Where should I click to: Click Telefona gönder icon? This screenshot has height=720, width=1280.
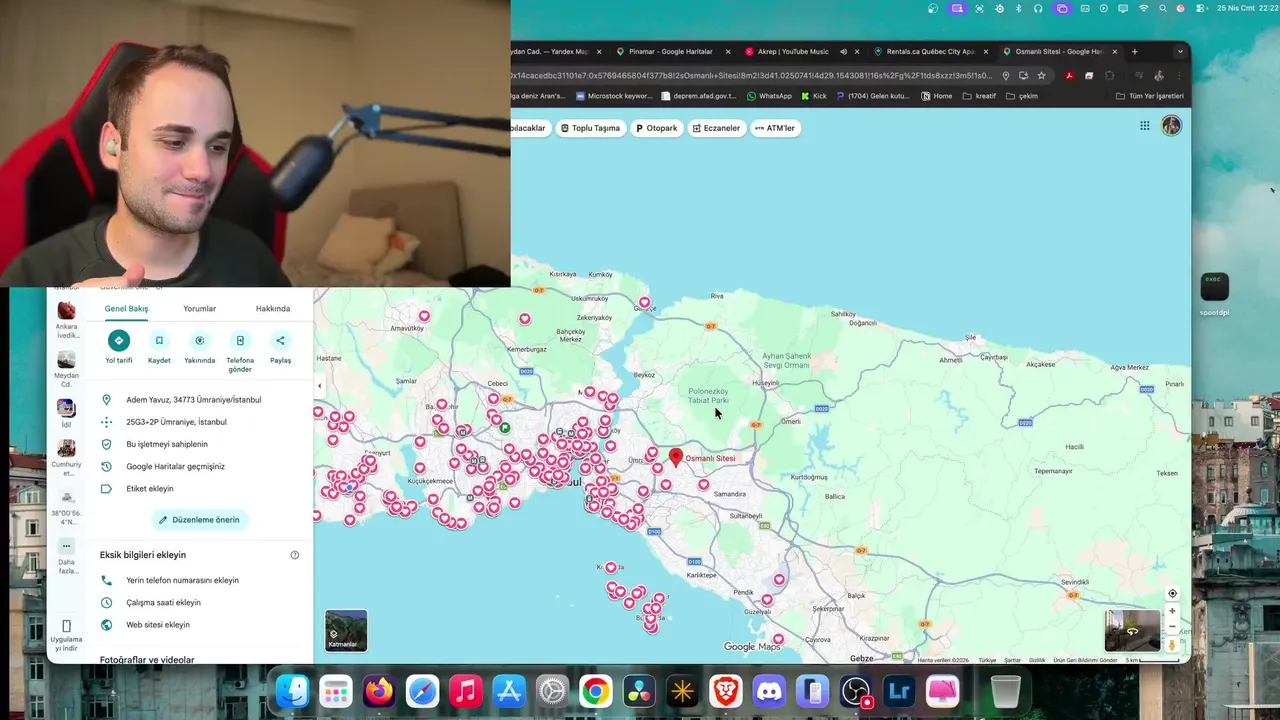pos(240,340)
